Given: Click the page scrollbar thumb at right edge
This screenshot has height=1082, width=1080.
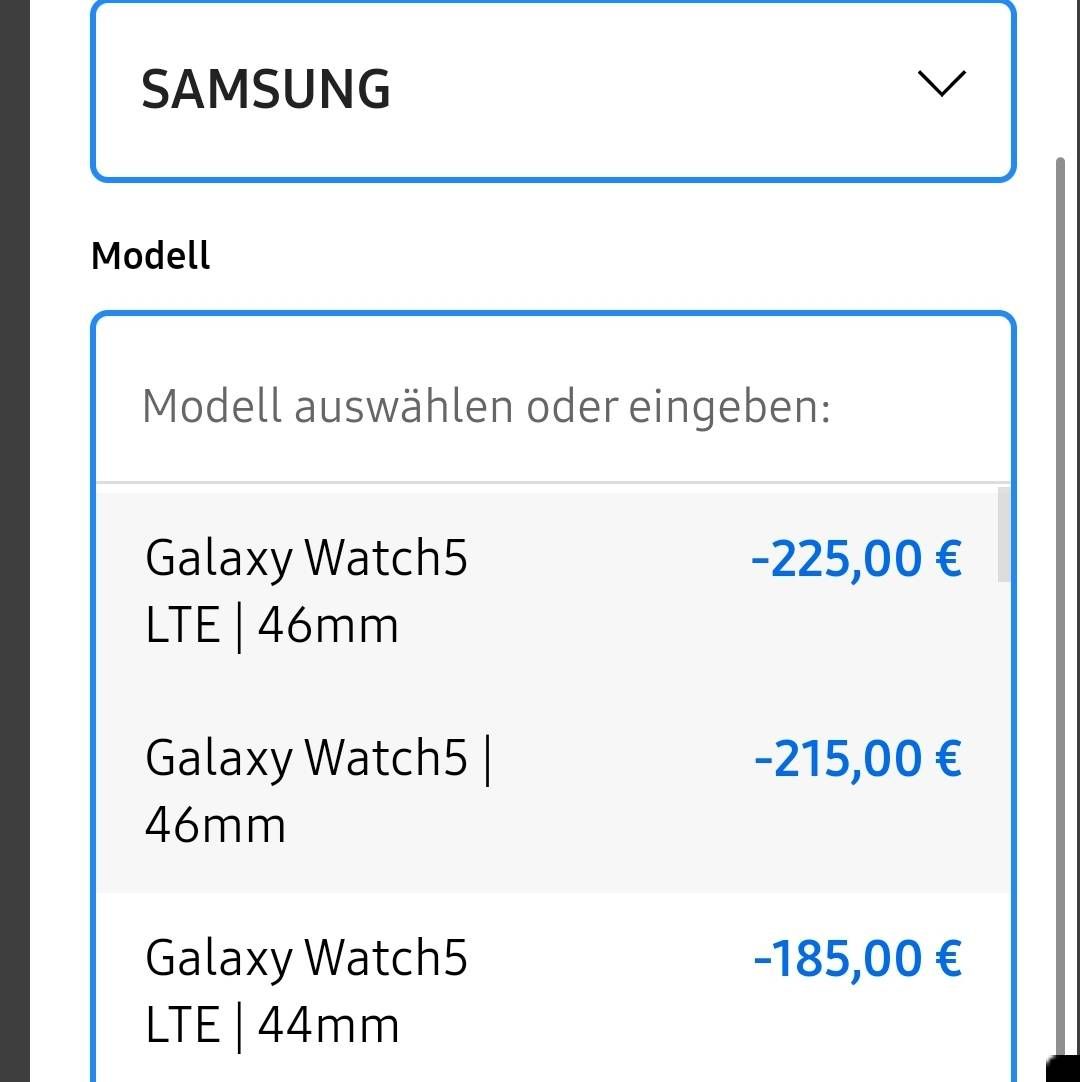Looking at the screenshot, I should click(1060, 600).
